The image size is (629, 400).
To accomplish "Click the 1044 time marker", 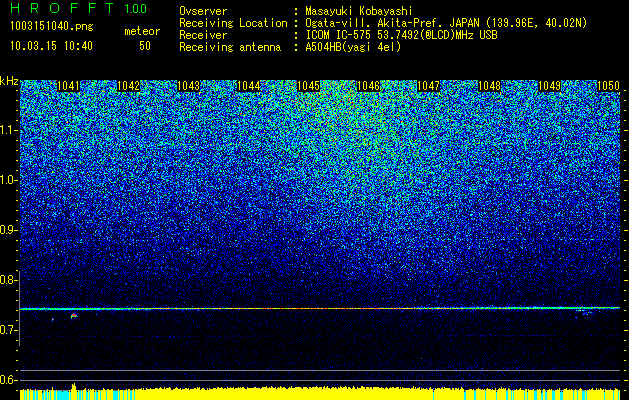I will click(x=249, y=86).
